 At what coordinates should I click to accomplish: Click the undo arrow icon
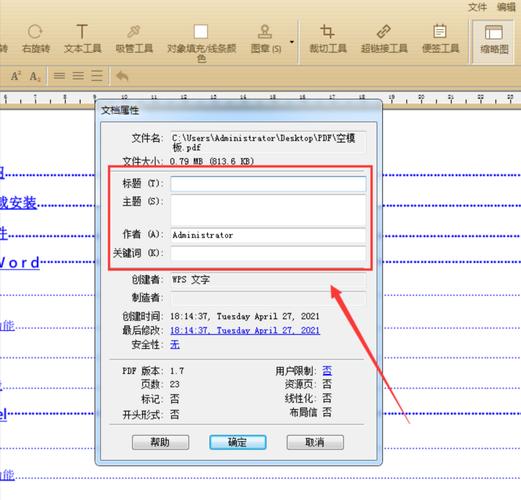point(122,76)
